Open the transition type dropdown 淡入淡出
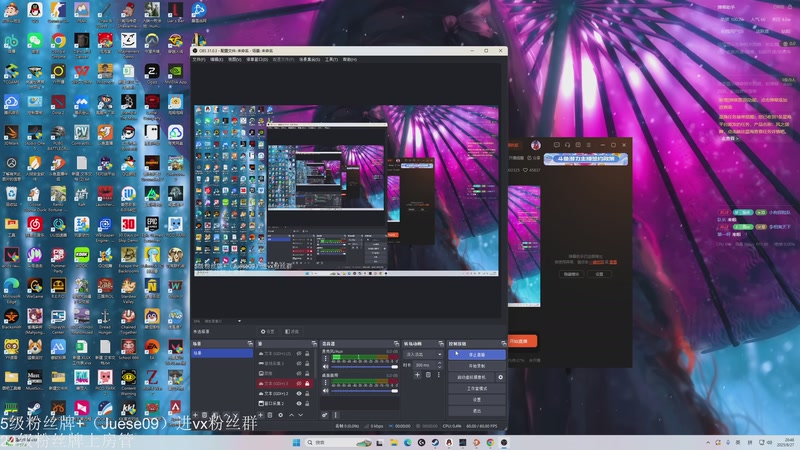Viewport: 800px width, 450px height. (423, 354)
